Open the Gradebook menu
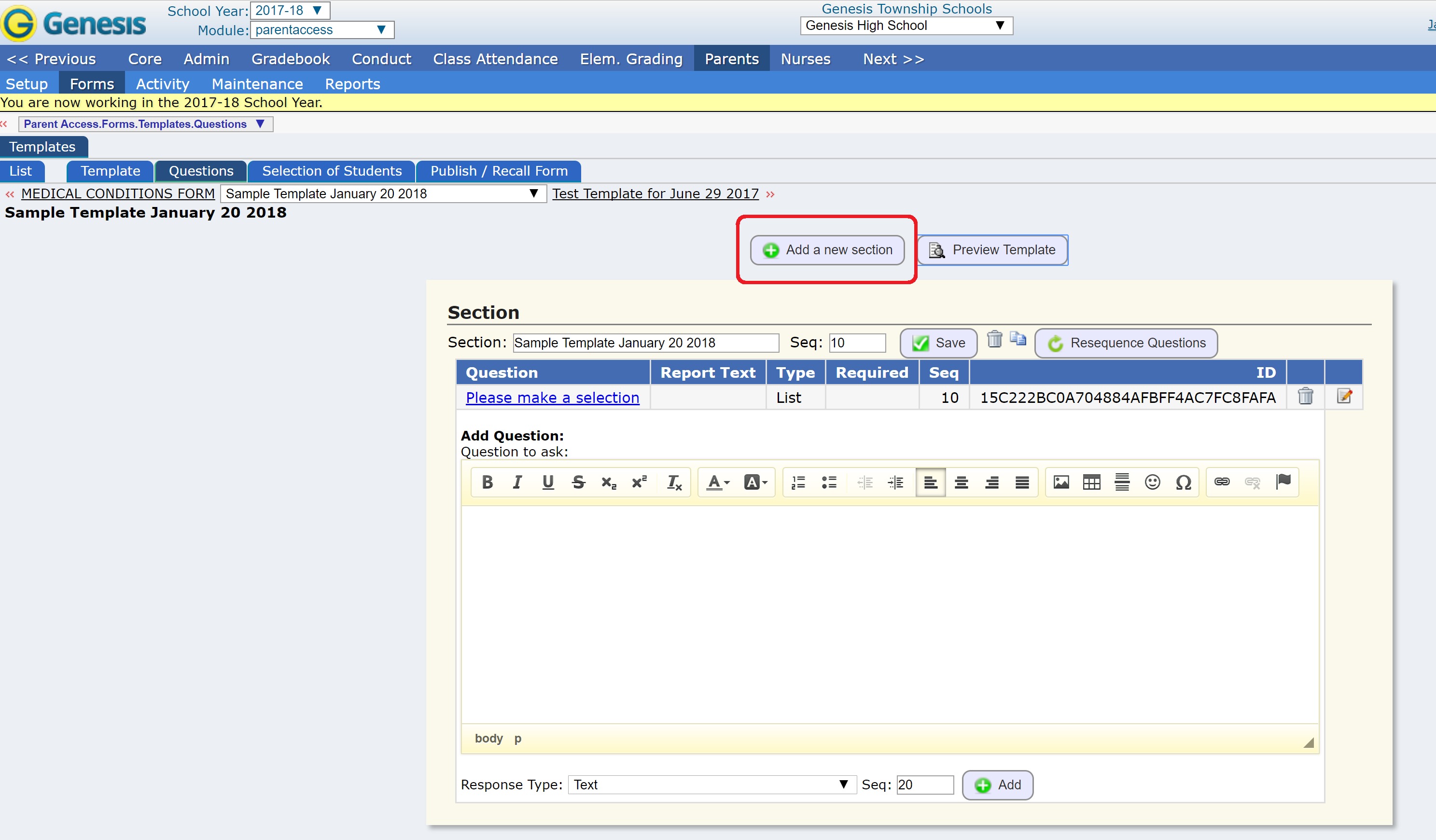The height and width of the screenshot is (840, 1436). tap(290, 59)
